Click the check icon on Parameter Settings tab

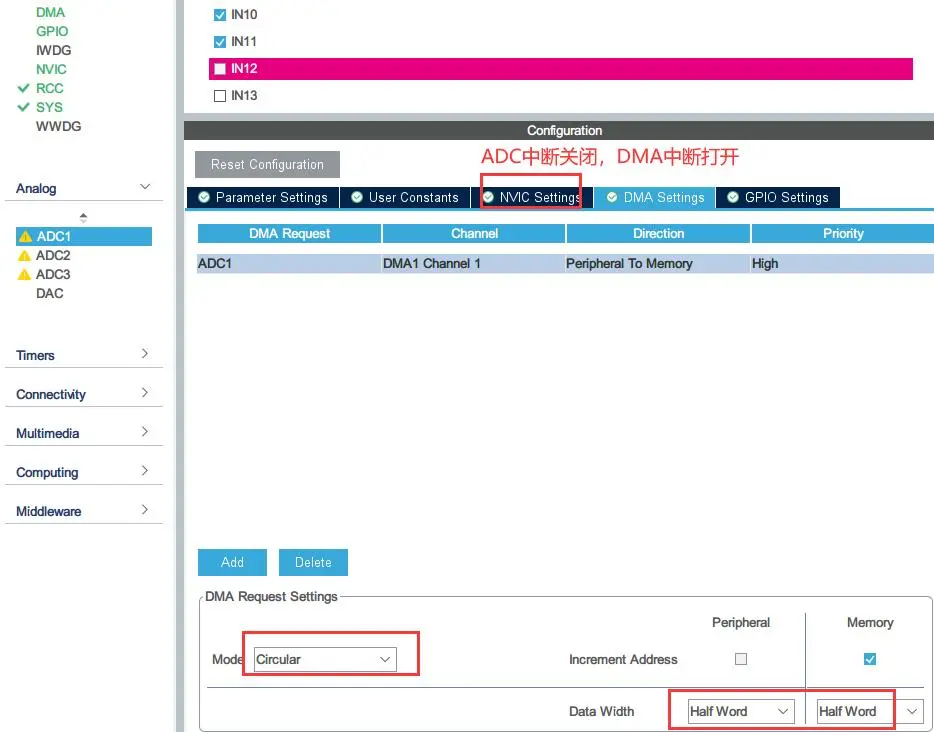pos(204,197)
